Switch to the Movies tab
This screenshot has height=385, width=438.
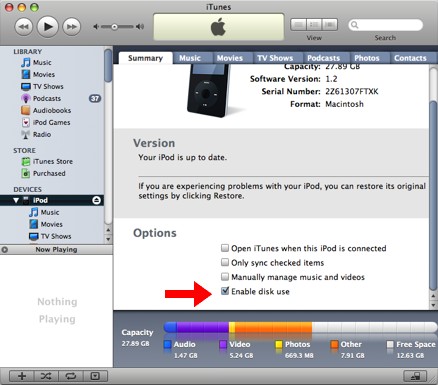[x=230, y=58]
